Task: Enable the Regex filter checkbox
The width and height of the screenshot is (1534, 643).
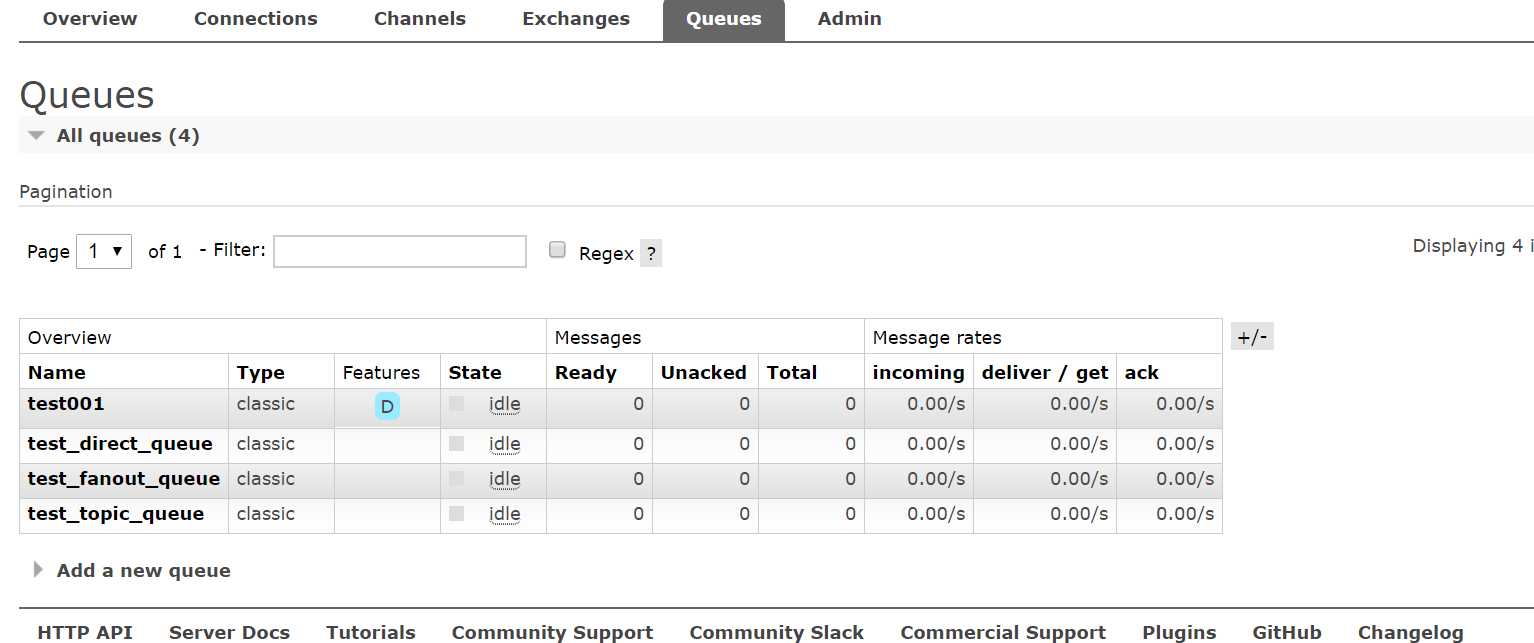Action: 558,250
